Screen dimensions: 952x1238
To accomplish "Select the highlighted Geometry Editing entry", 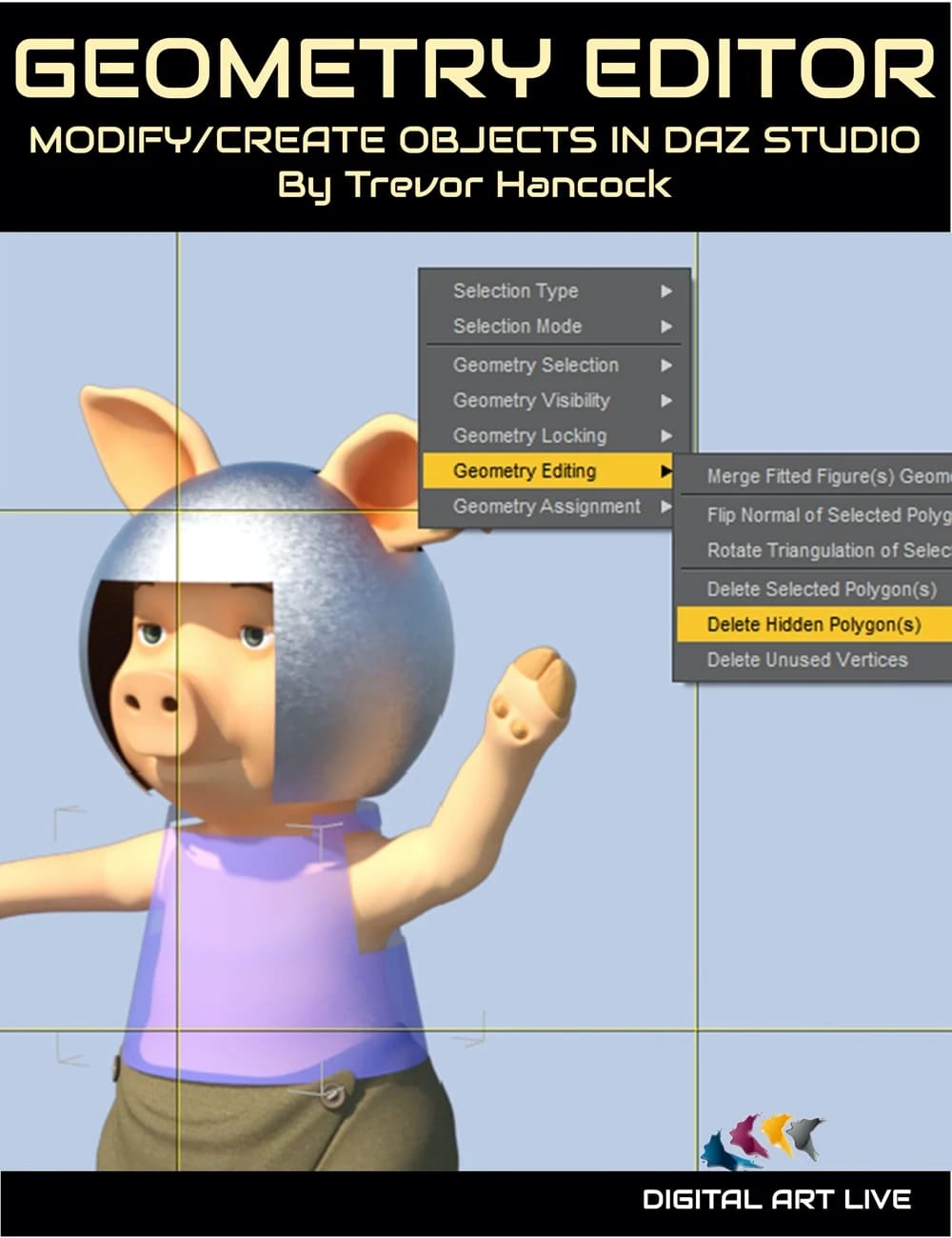I will point(550,471).
